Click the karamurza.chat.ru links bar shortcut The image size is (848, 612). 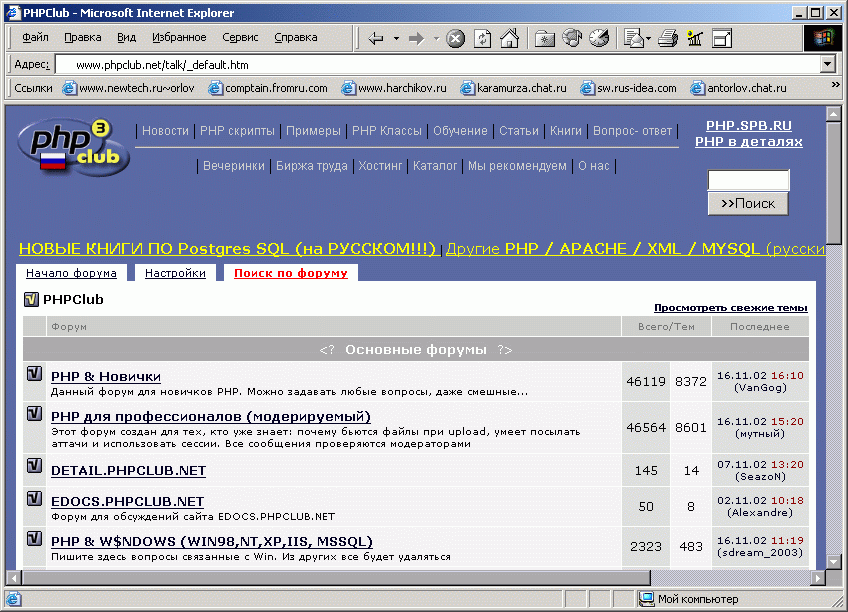point(513,88)
